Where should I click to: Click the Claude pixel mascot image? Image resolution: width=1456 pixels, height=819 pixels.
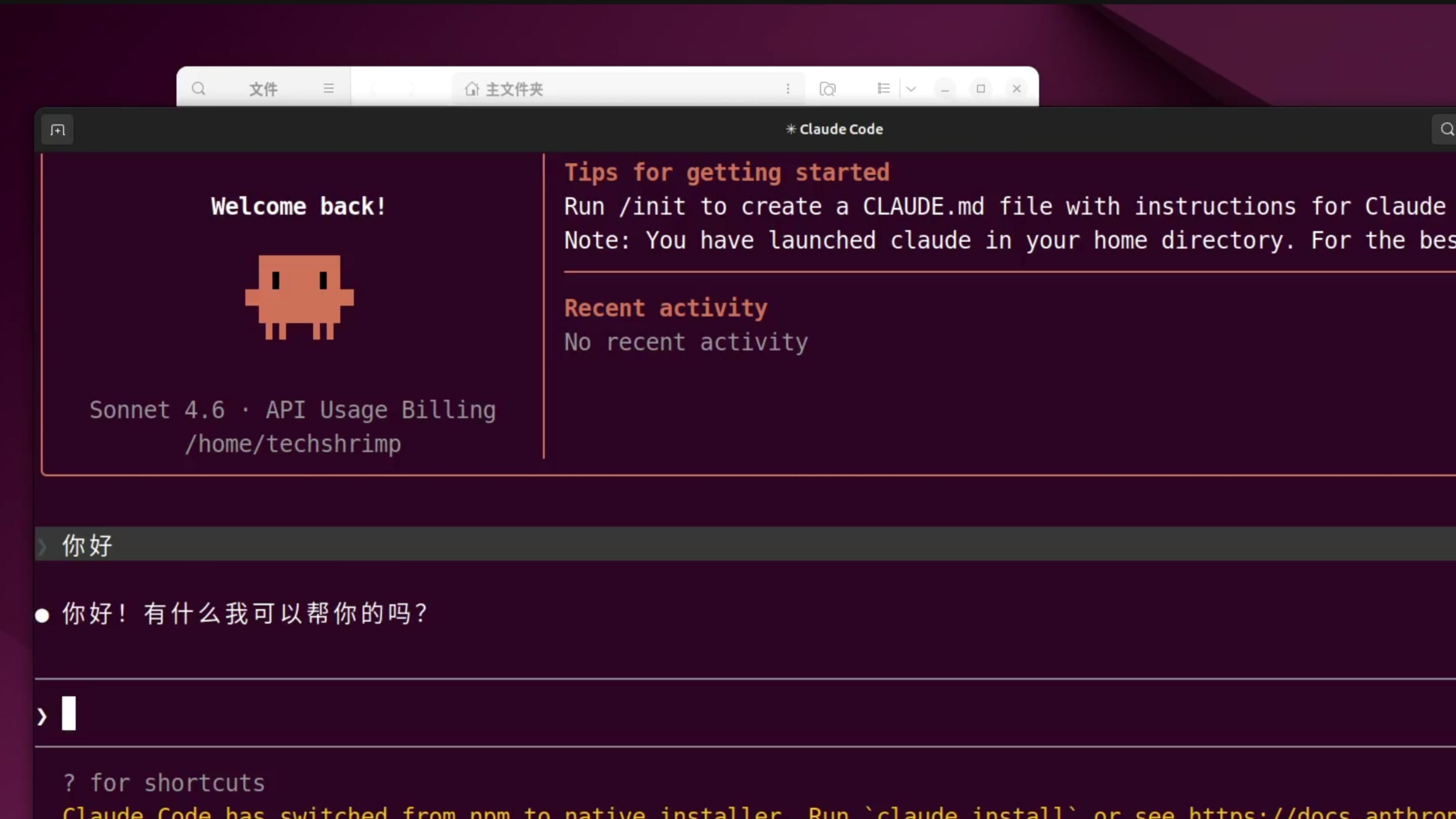click(299, 297)
